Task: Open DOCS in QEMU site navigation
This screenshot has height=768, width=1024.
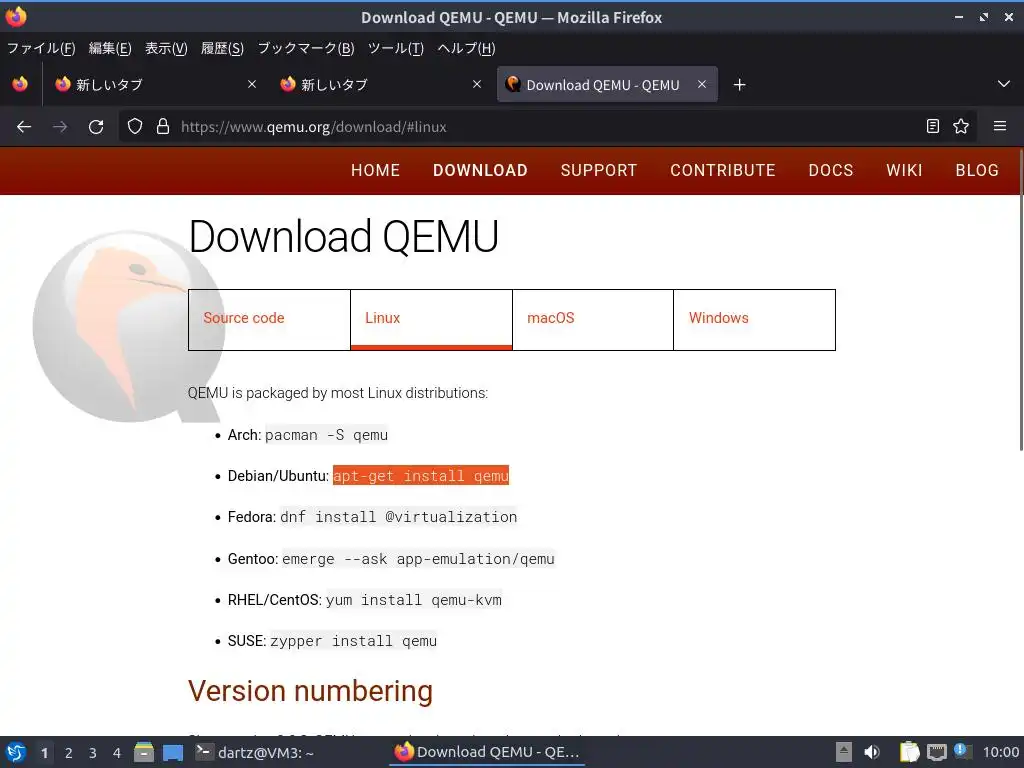Action: pos(831,170)
